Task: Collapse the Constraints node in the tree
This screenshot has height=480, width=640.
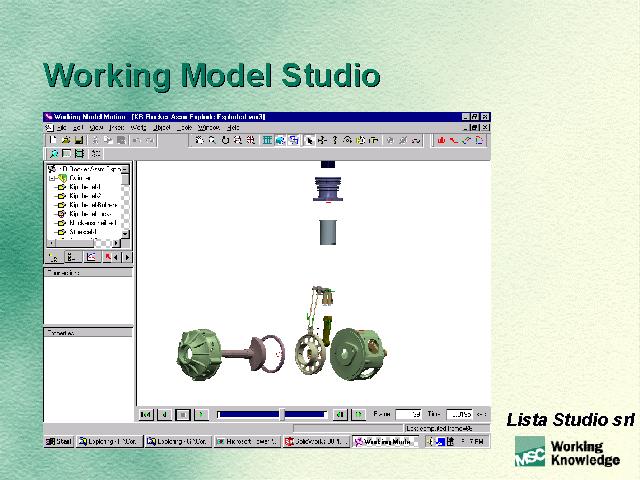Action: pos(52,178)
